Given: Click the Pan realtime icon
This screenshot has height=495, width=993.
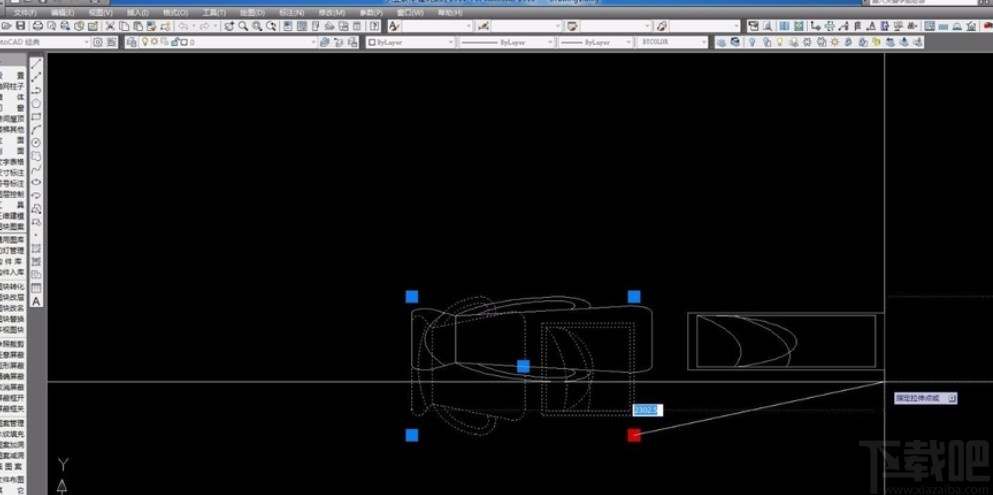Looking at the screenshot, I should 229,26.
